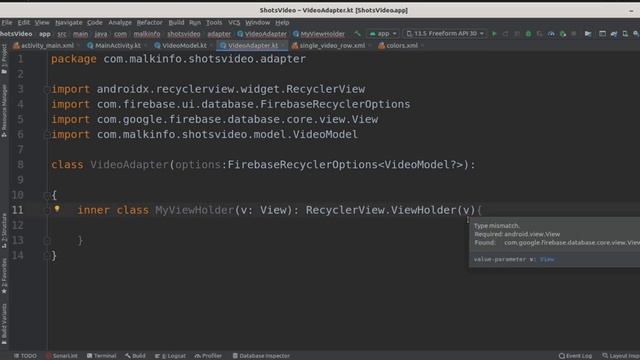The image size is (640, 360).
Task: Open the app run configuration dropdown
Action: 383,33
